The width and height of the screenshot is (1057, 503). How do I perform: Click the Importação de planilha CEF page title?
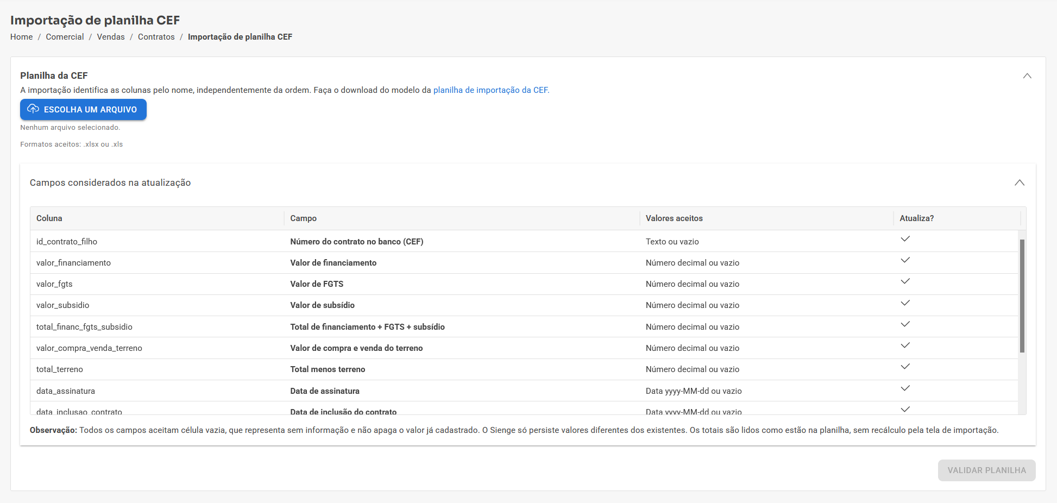pos(95,20)
